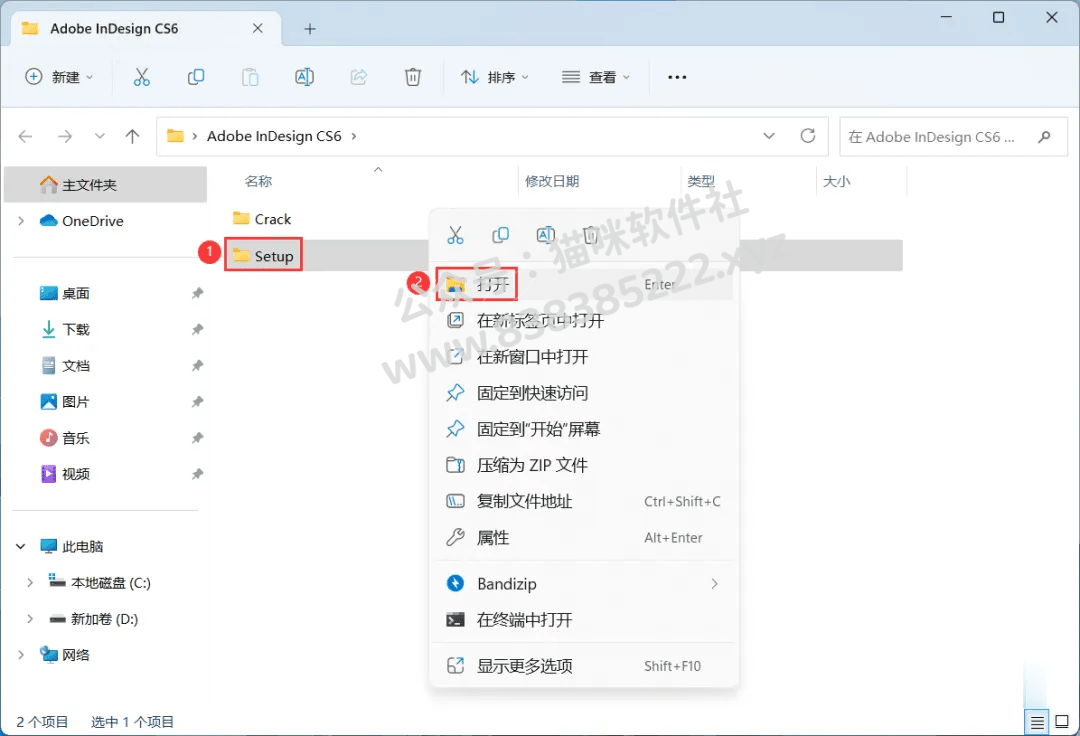
Task: Select 压缩为 ZIP 文件 menu entry
Action: [583, 465]
